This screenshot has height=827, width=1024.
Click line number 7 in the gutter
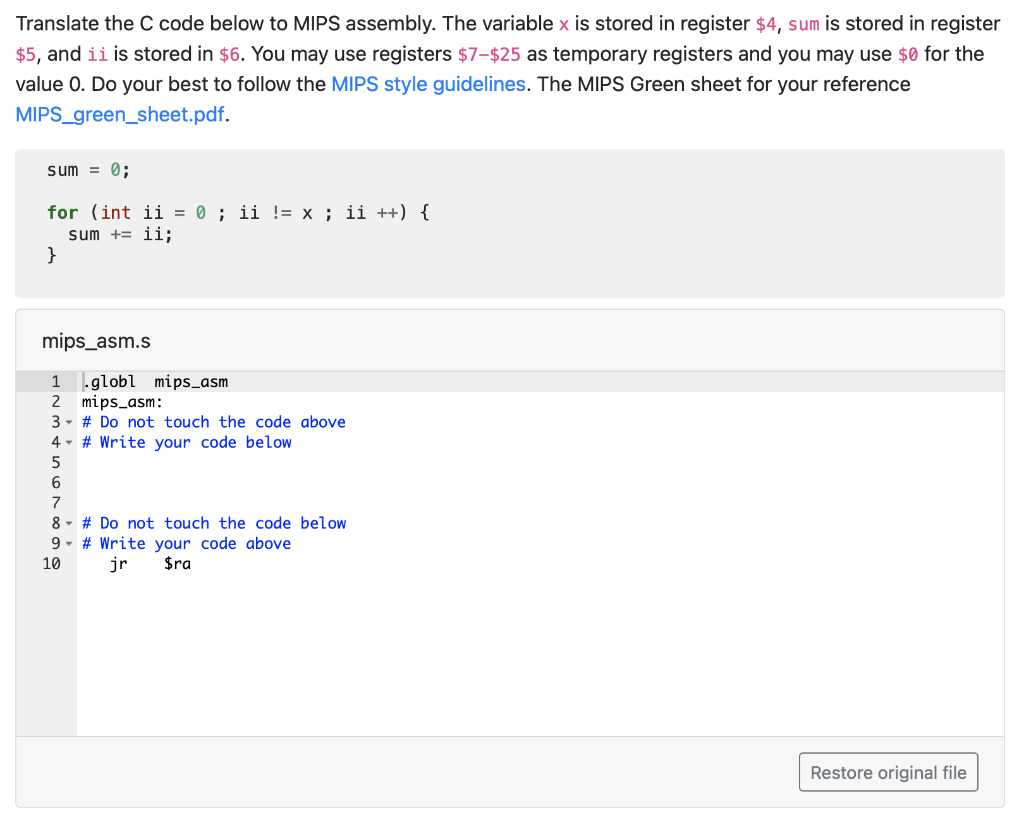[x=56, y=502]
